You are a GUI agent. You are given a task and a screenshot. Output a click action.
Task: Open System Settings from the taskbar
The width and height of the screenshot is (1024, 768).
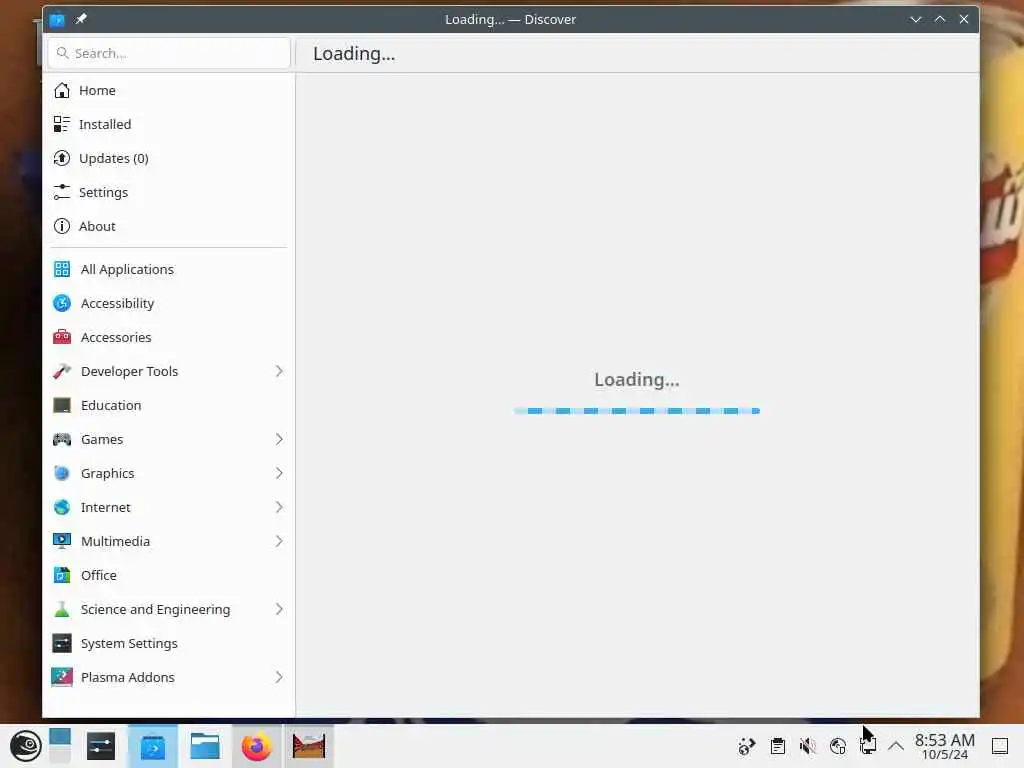point(101,746)
